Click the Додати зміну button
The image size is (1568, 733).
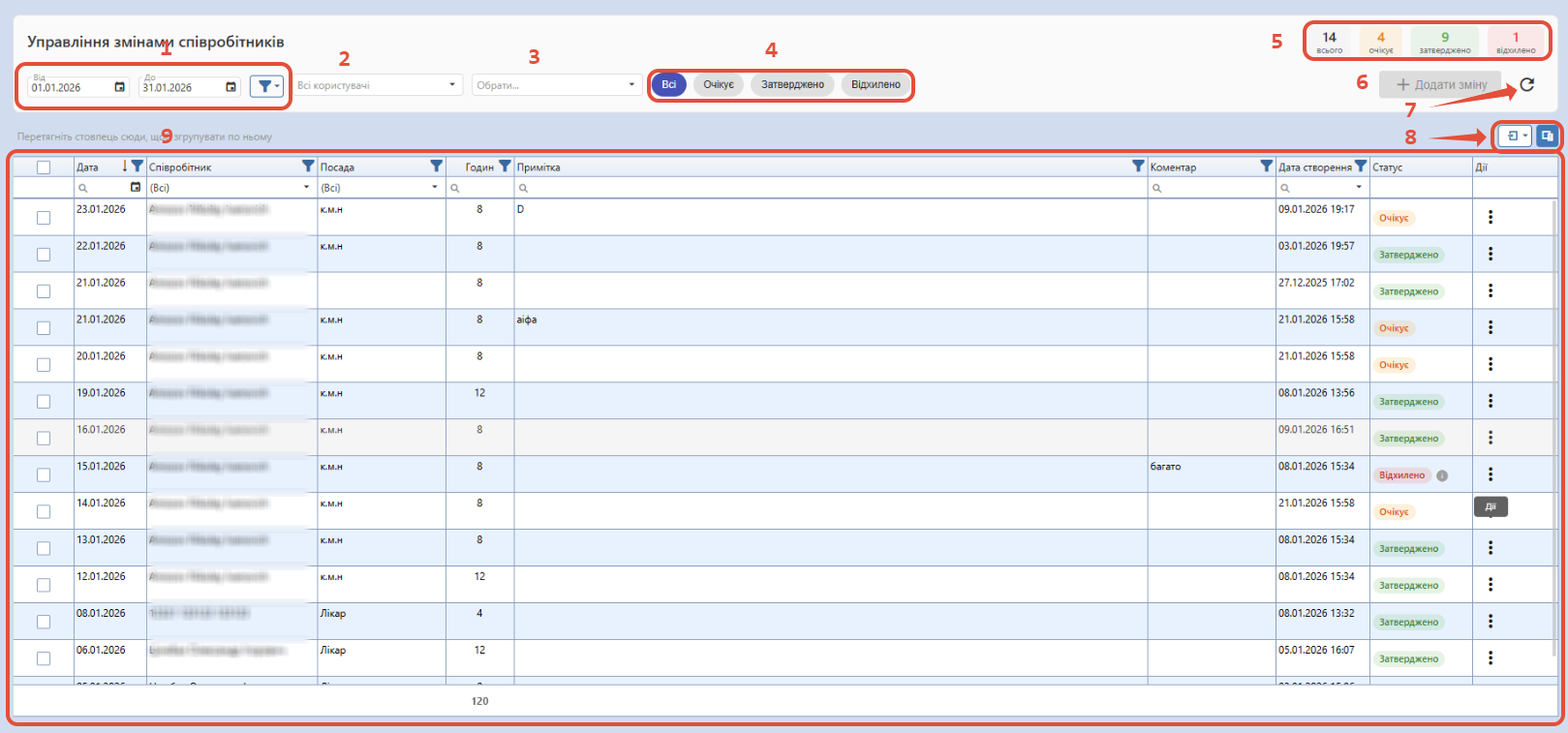(x=1441, y=84)
